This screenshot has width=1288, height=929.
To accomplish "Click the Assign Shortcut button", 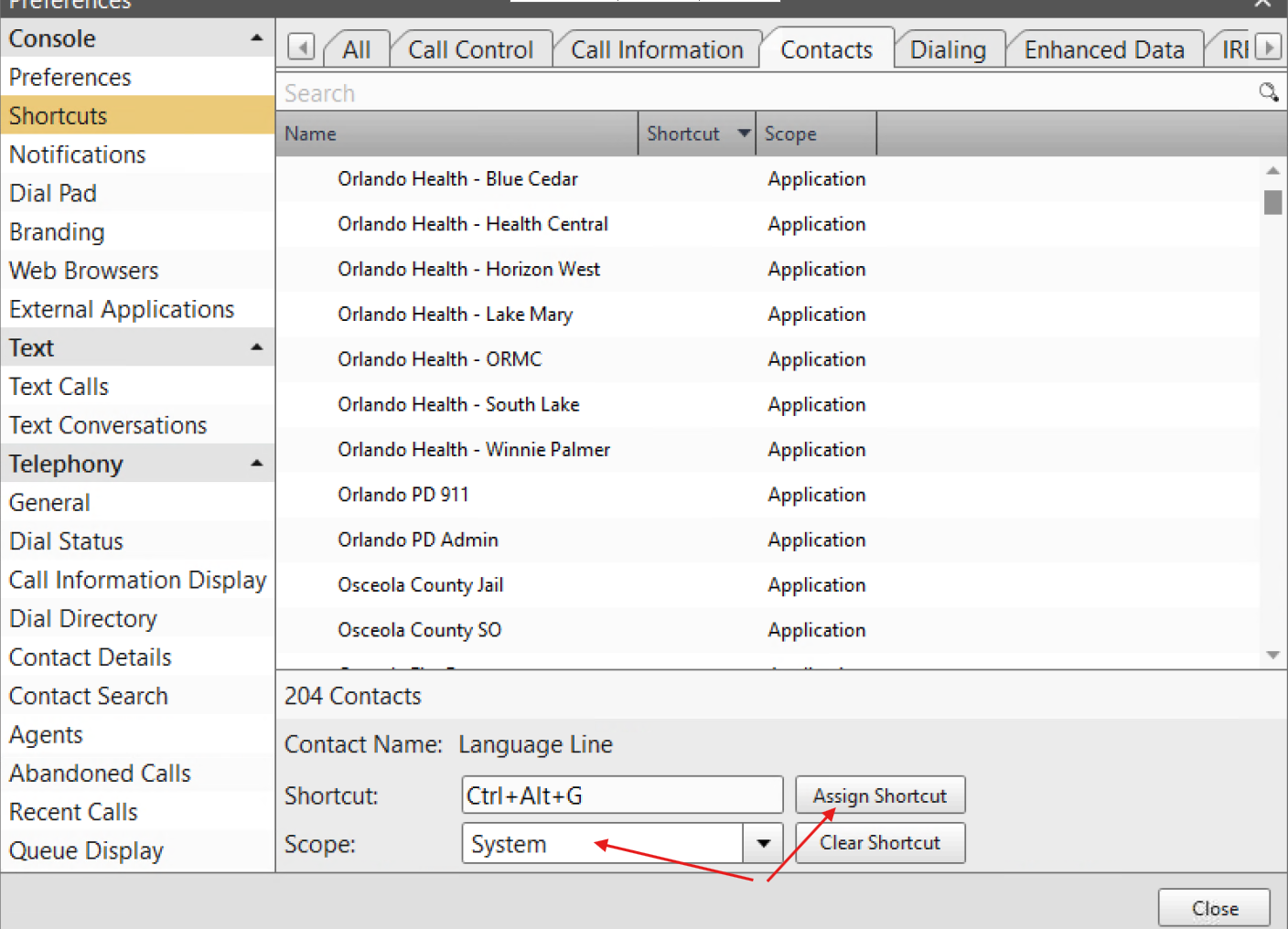I will [880, 796].
